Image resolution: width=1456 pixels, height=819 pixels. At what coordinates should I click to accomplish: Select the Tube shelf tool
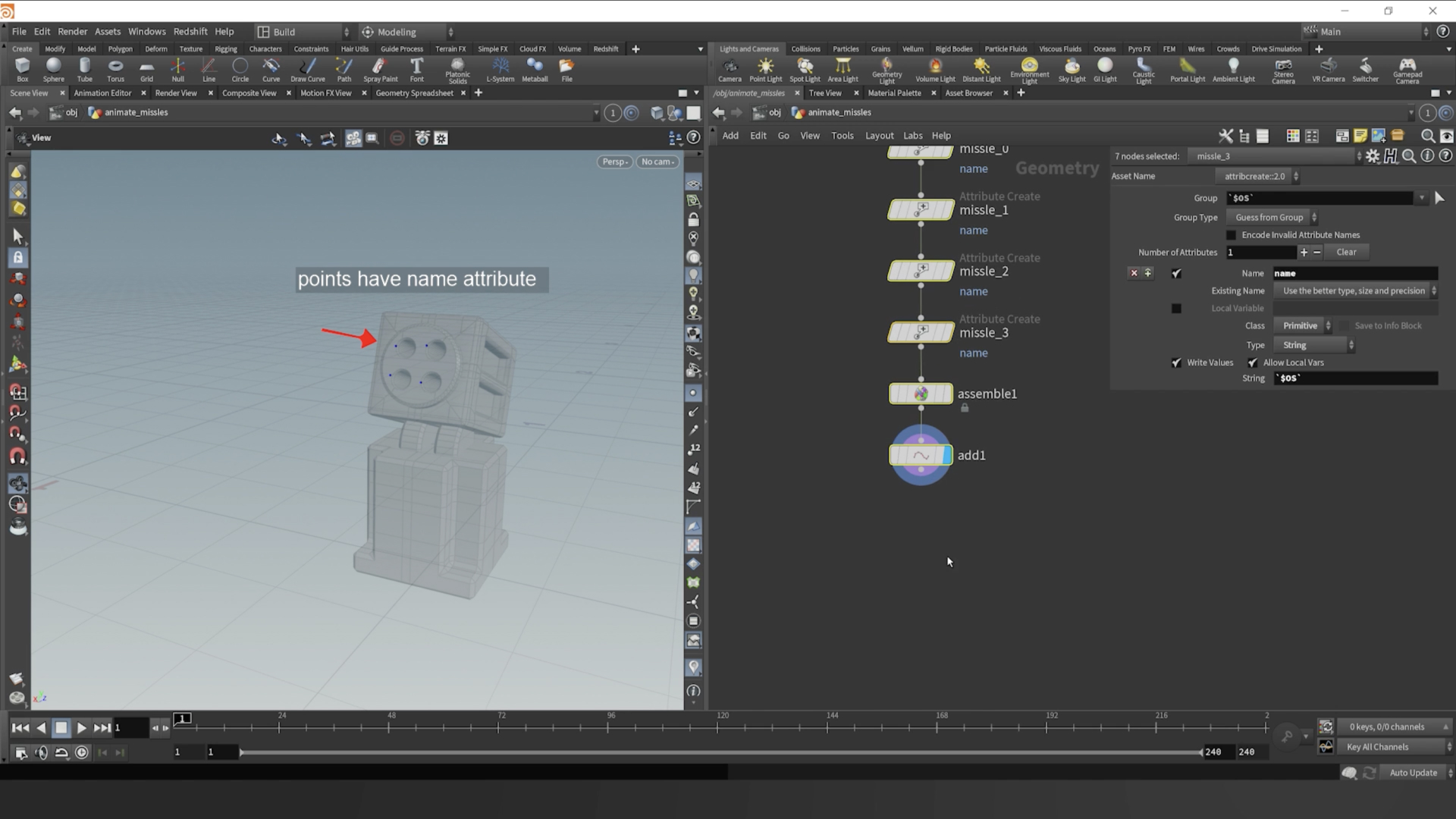coord(85,70)
